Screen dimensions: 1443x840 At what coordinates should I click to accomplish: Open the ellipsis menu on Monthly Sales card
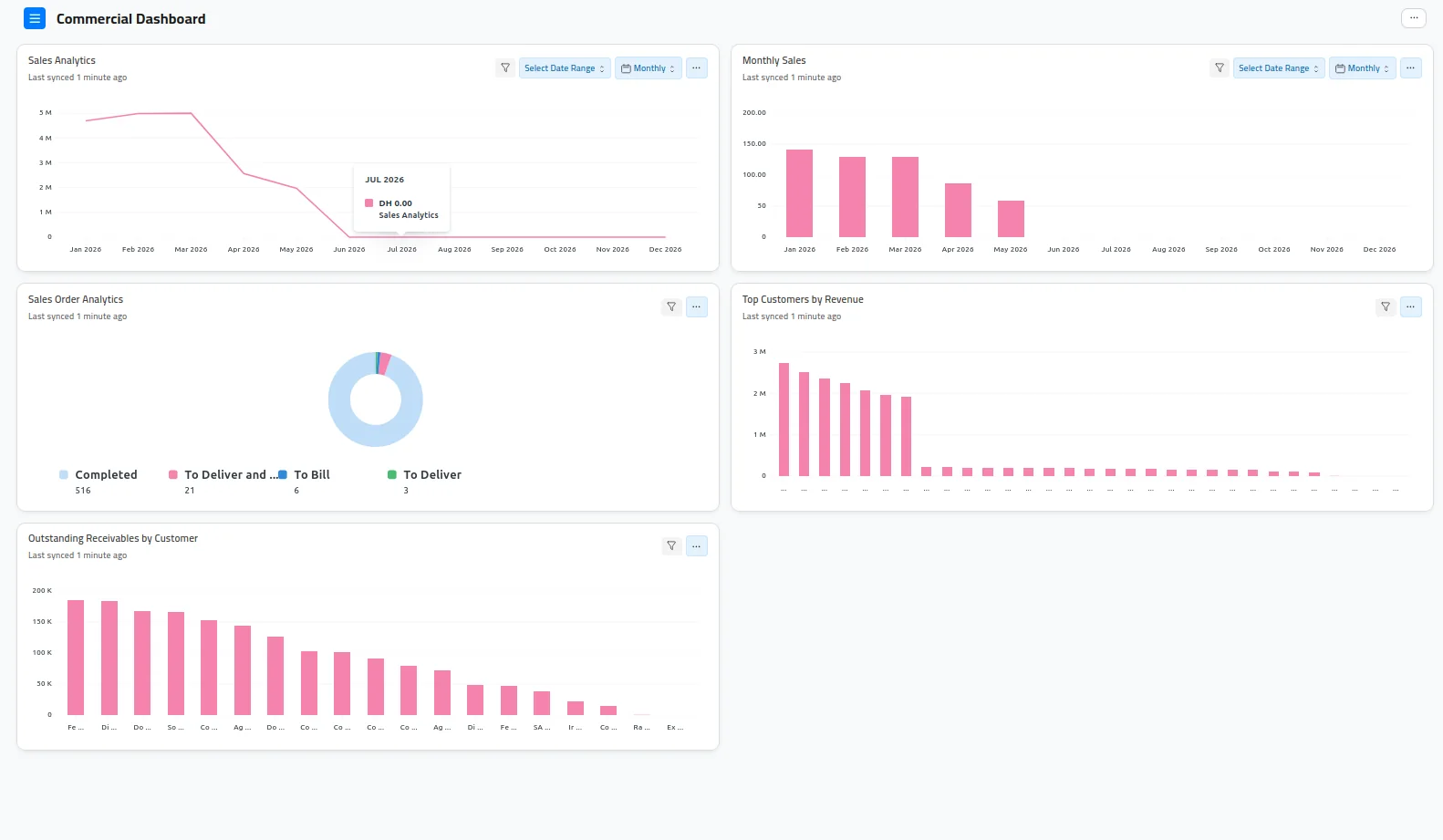point(1411,68)
